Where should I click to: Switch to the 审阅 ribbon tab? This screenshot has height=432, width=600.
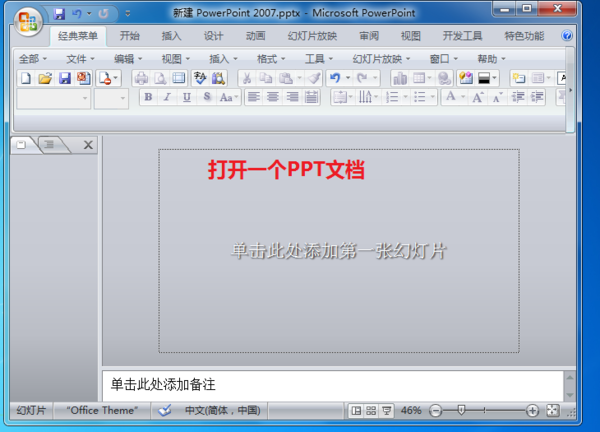[x=369, y=36]
